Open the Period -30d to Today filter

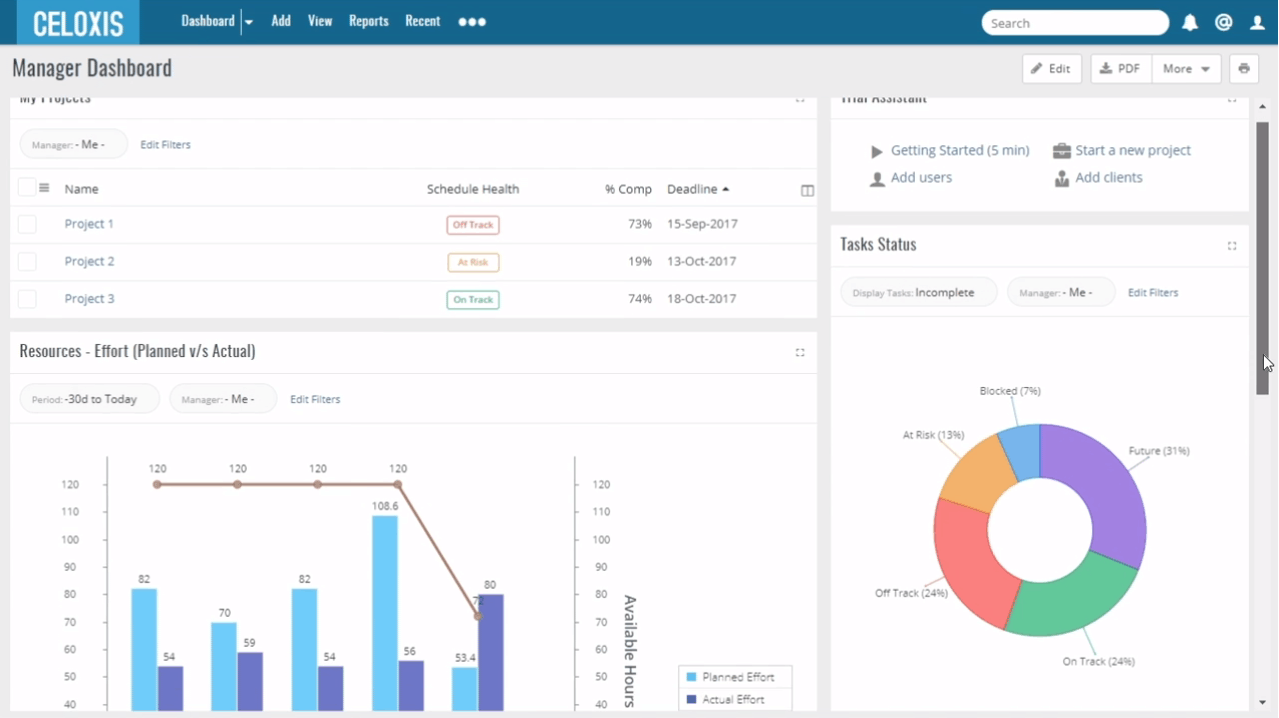(x=89, y=399)
